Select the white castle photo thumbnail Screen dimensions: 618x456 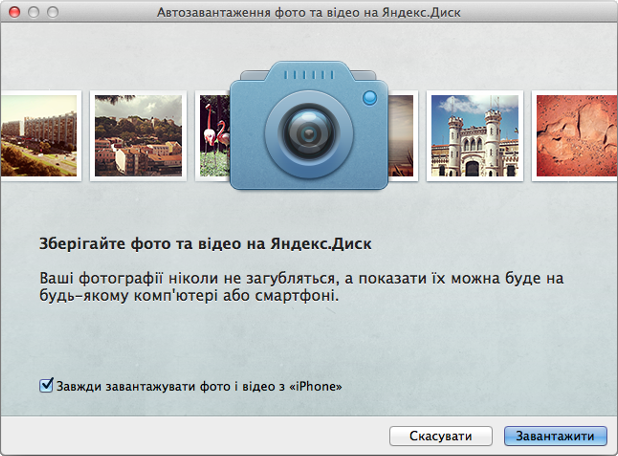475,136
